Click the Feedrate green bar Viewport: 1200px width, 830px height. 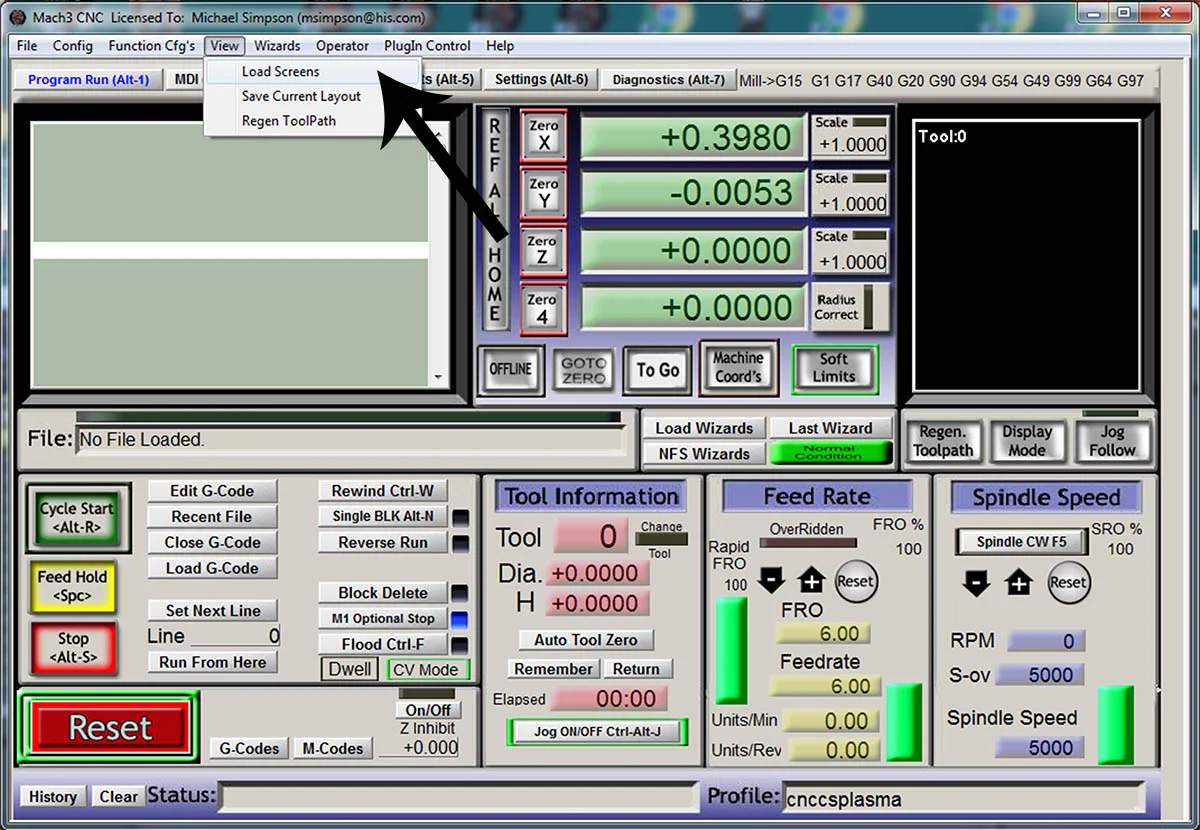905,721
